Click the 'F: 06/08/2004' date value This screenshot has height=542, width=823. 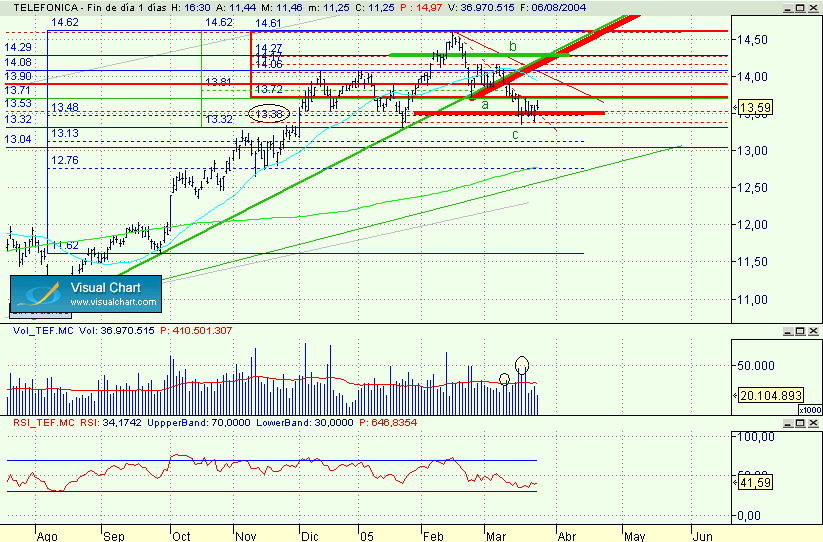(553, 7)
